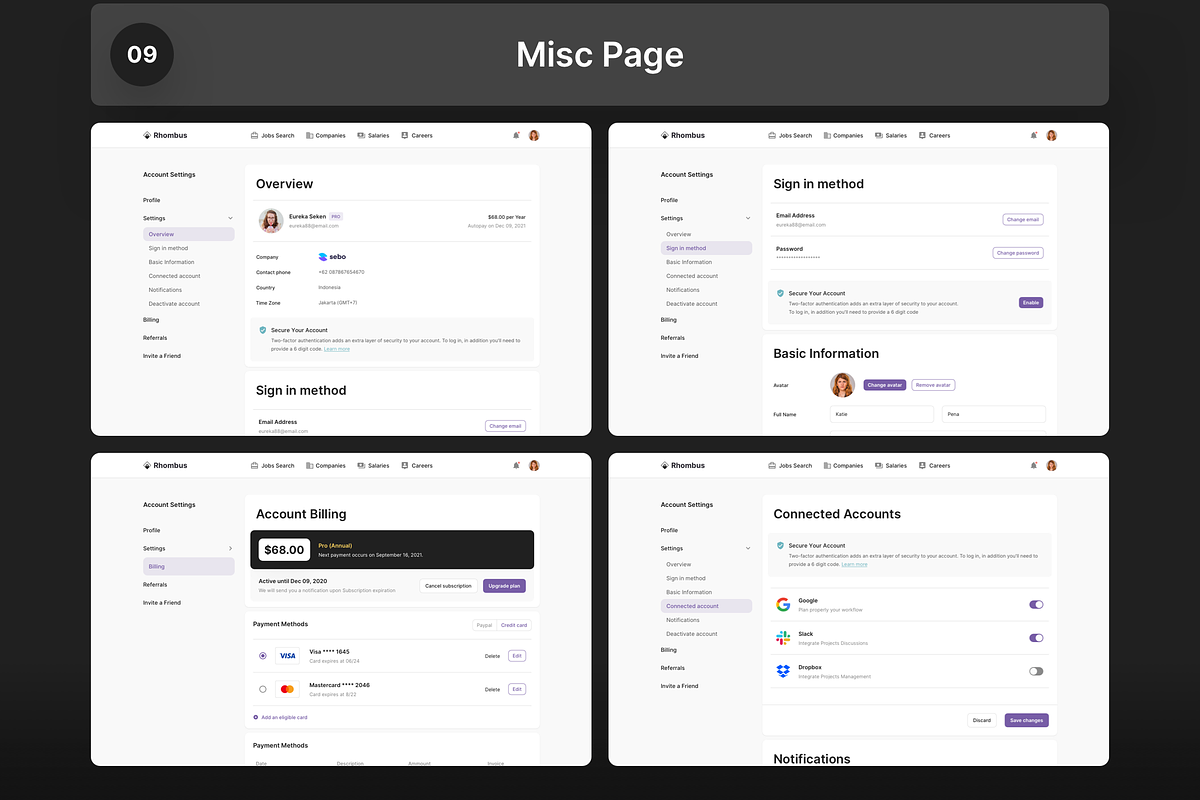This screenshot has height=800, width=1200.
Task: Click the Rhombus logo on the Overview screen
Action: tap(165, 135)
